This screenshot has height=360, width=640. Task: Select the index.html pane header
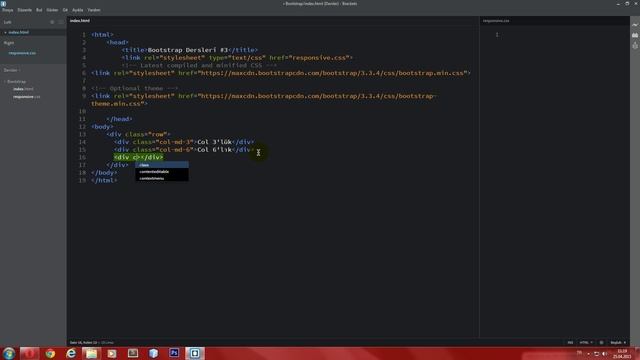(x=80, y=20)
